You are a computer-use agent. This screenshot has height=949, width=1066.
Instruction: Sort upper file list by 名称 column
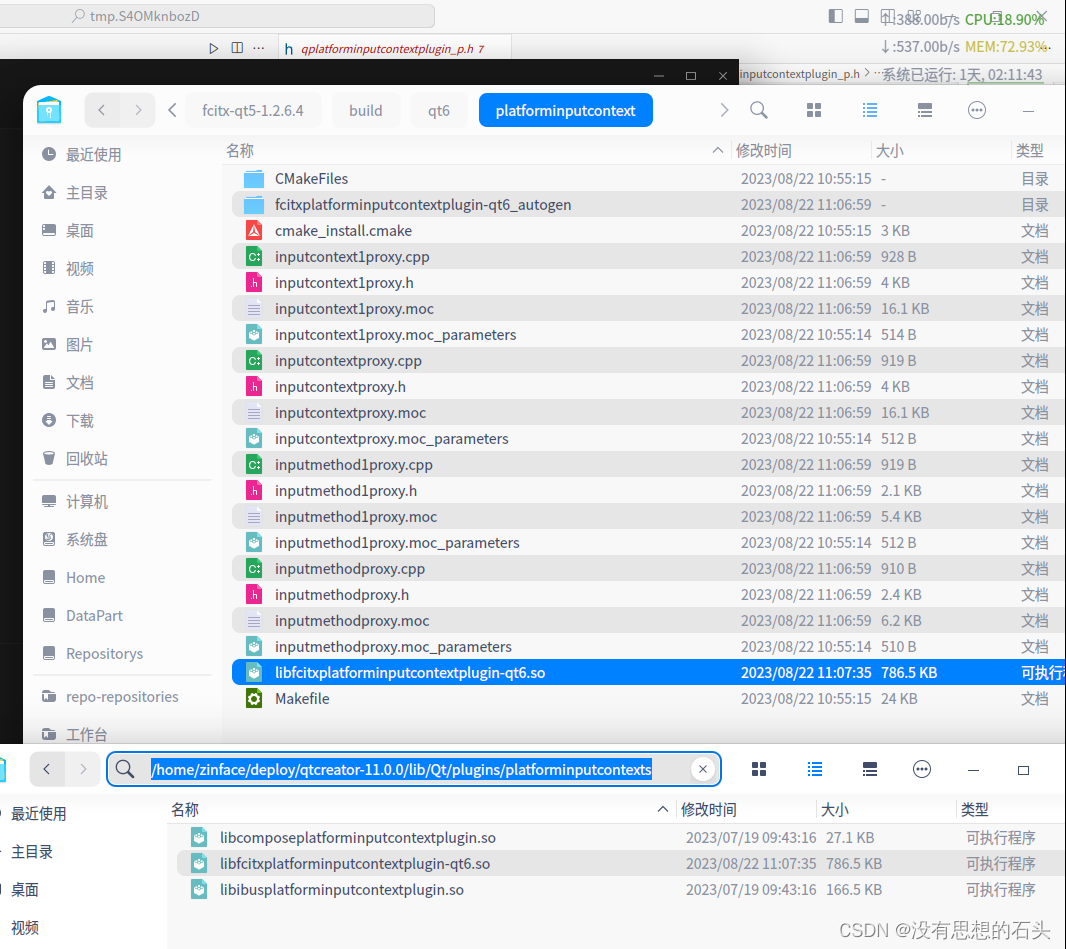tap(475, 151)
